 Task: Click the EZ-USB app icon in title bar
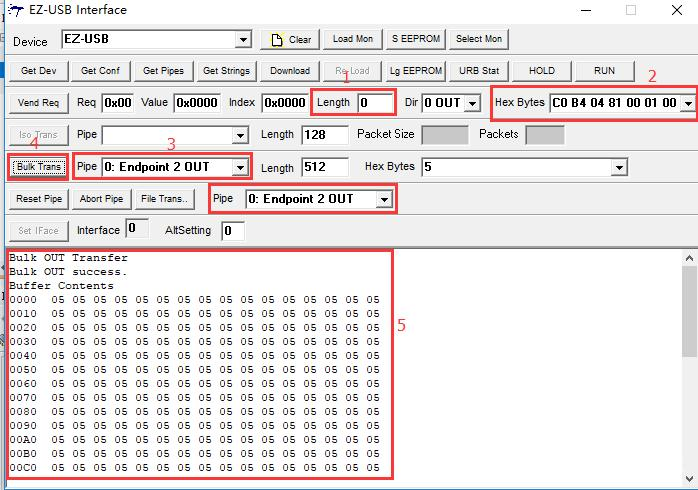coord(16,10)
